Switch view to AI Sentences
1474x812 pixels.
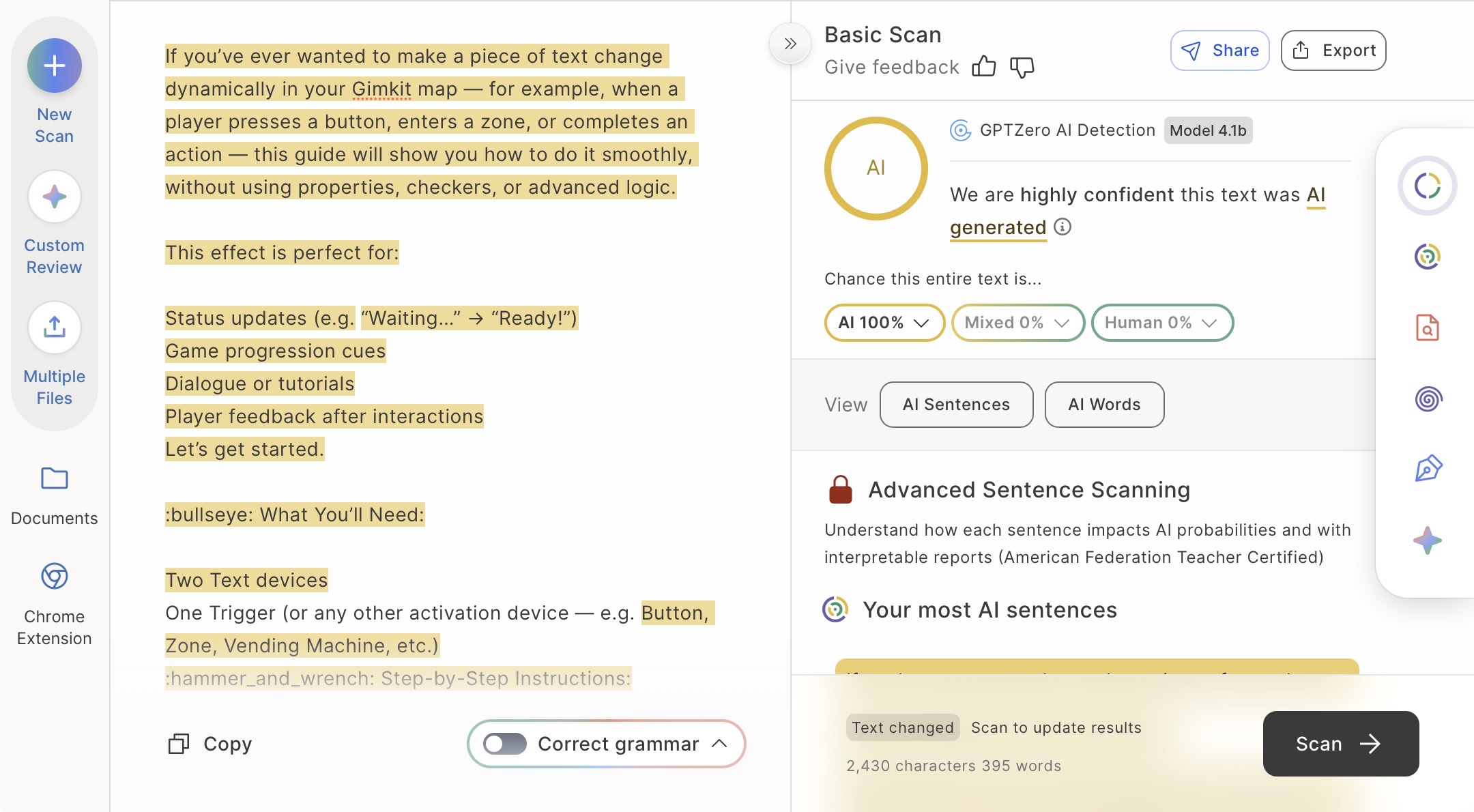956,405
